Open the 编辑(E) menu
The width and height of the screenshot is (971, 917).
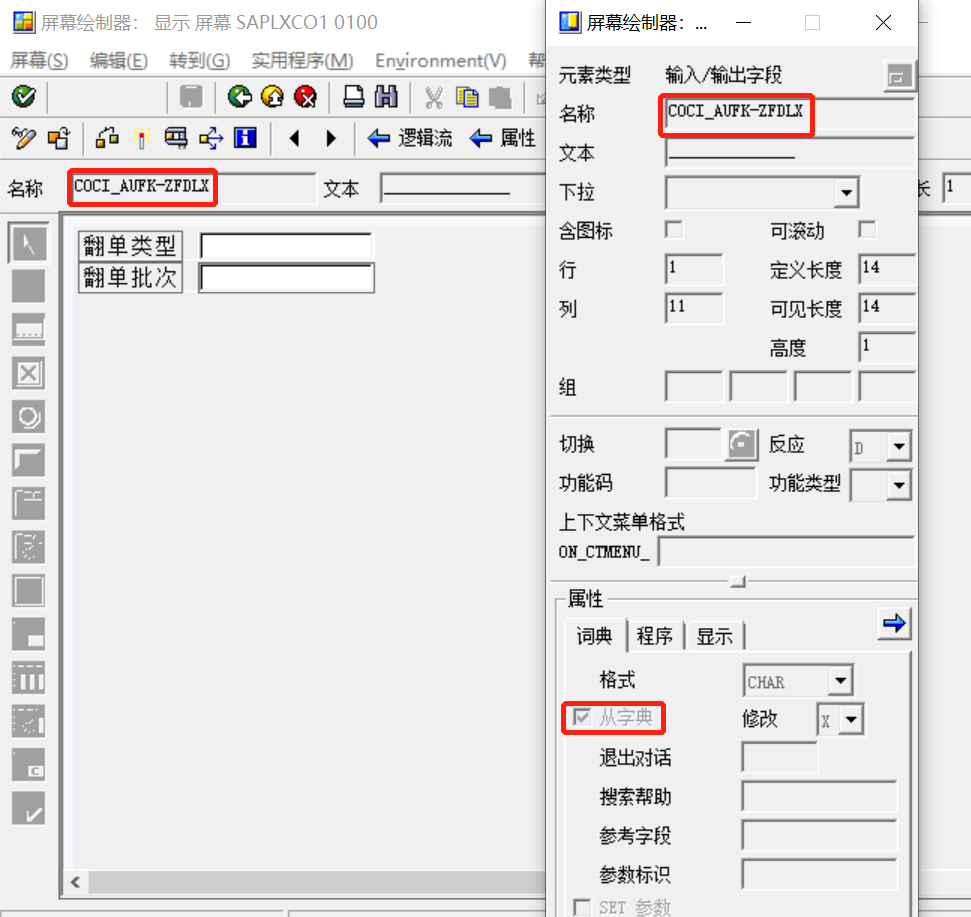pos(118,61)
